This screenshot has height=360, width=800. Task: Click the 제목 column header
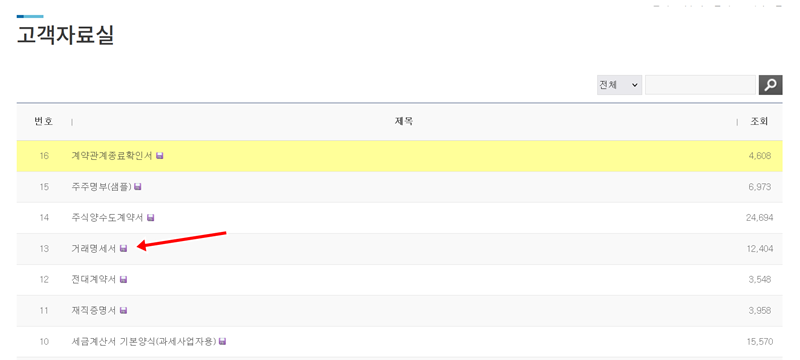(404, 122)
